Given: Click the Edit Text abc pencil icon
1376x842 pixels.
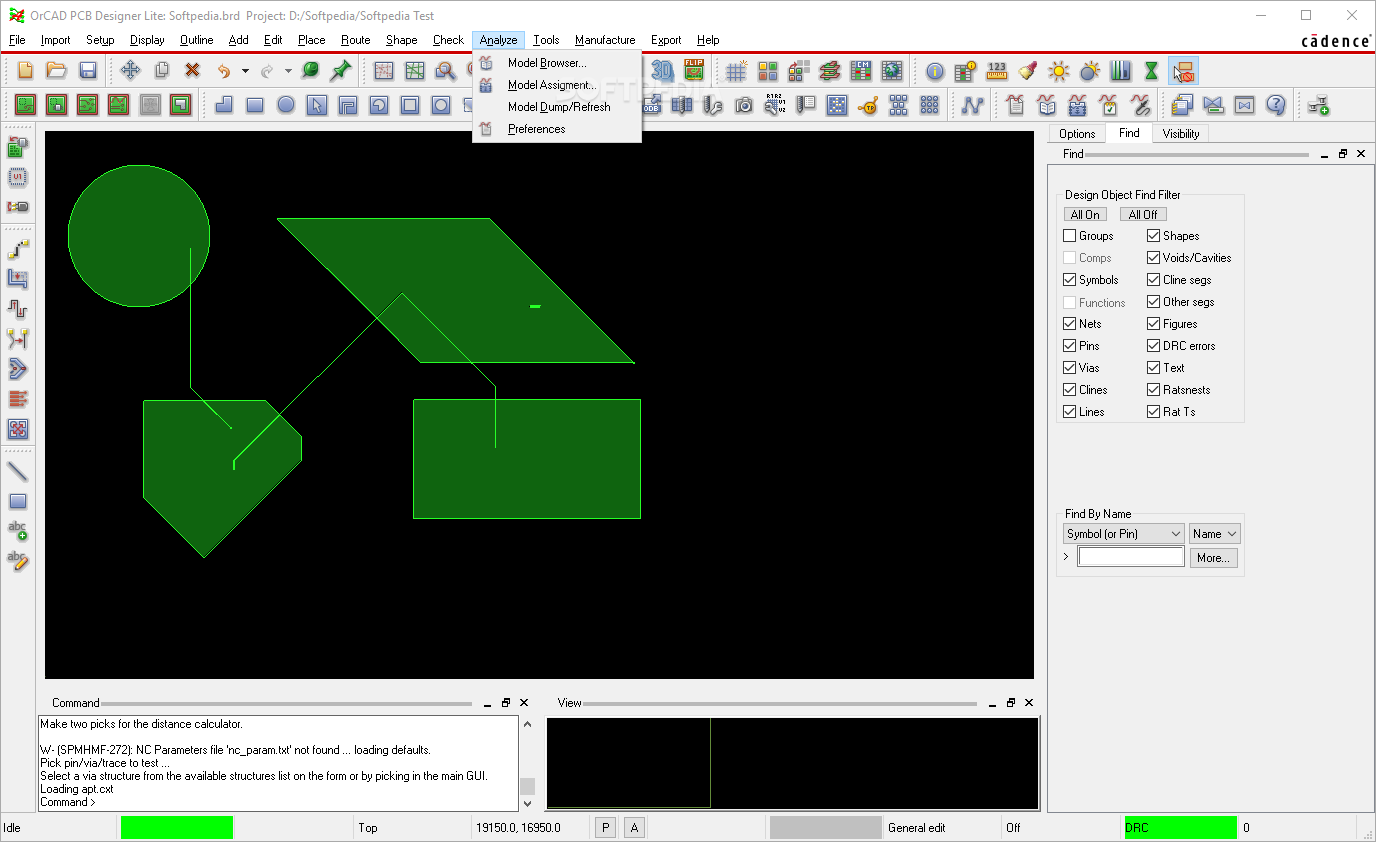Looking at the screenshot, I should 18,561.
